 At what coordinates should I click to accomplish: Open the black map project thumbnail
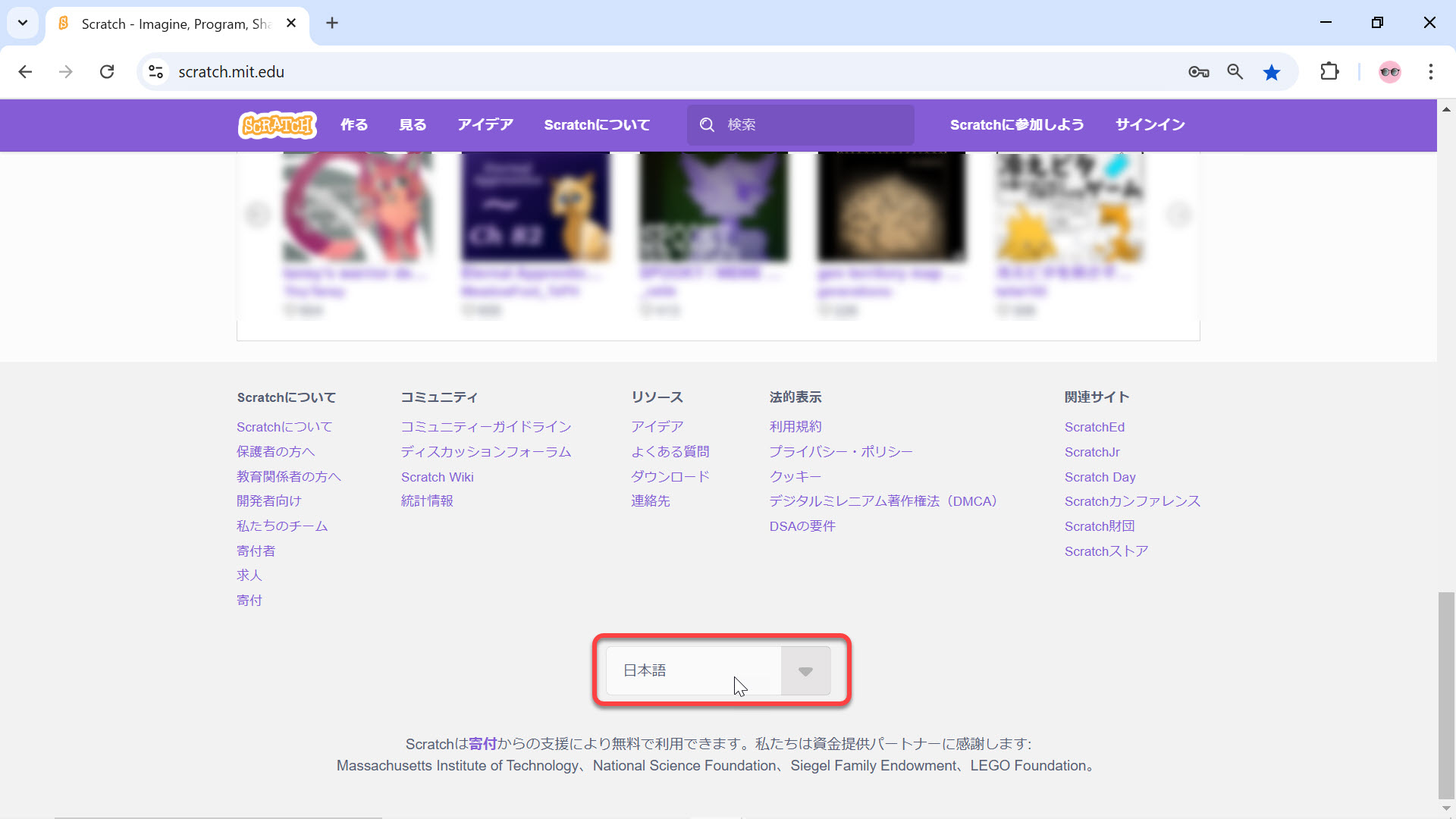tap(892, 206)
